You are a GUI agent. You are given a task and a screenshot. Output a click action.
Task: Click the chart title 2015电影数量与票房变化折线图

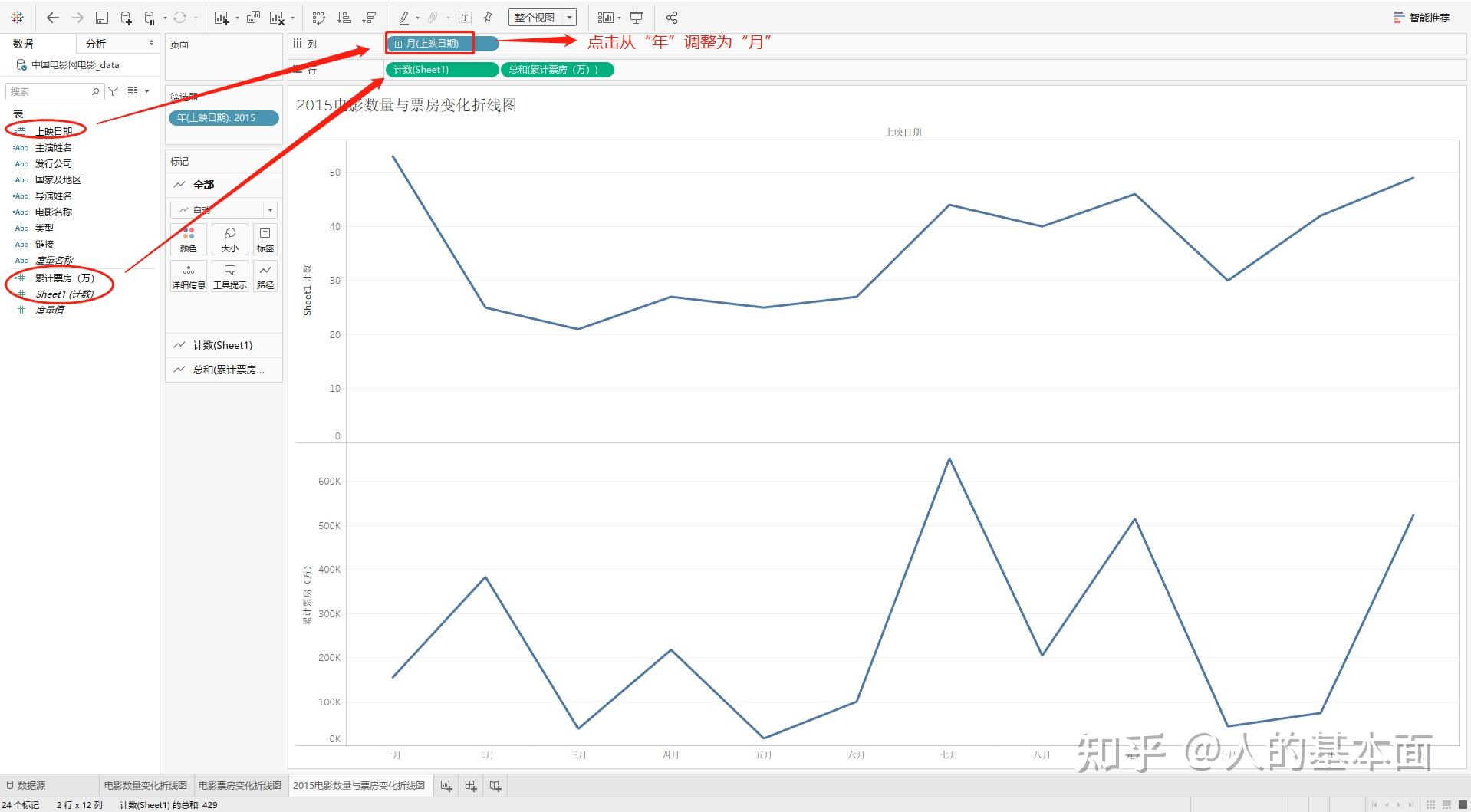tap(406, 105)
